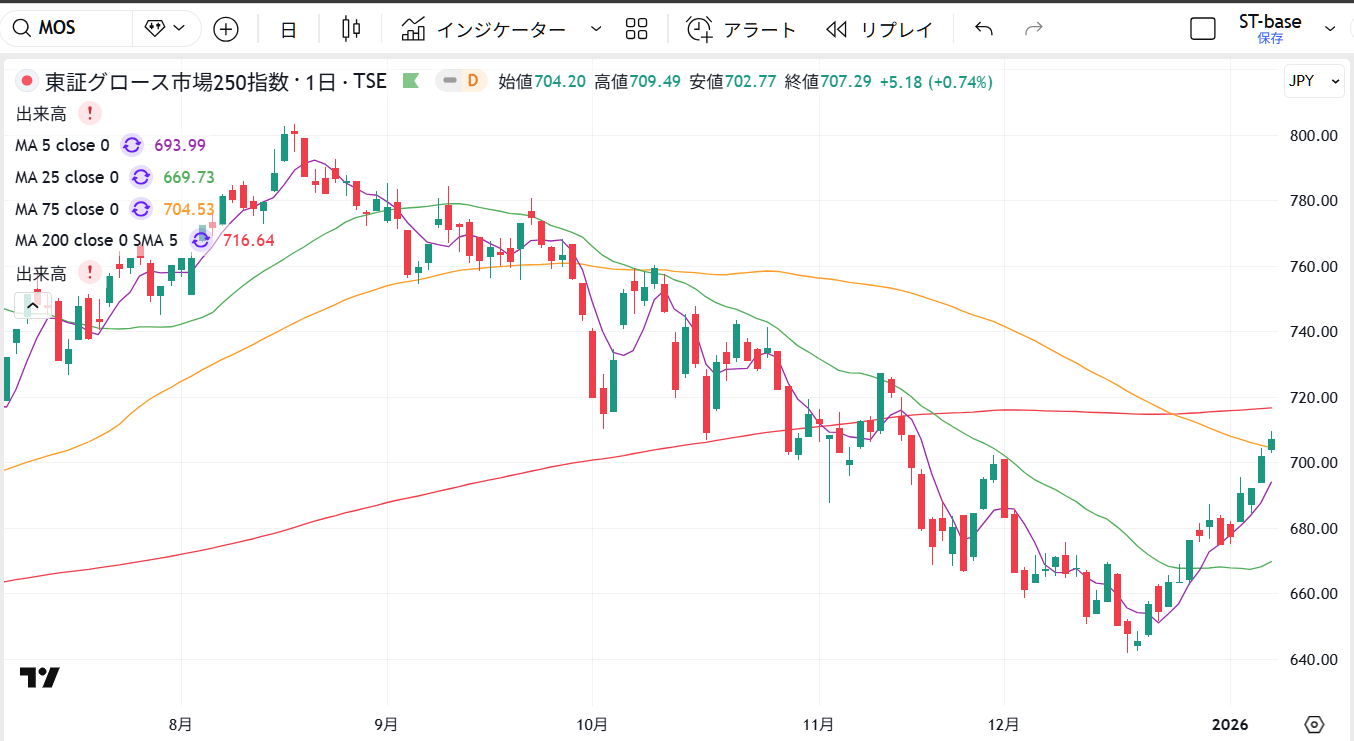Screen dimensions: 1354x741
Task: Click the refresh icon next to MA 5
Action: click(x=132, y=145)
